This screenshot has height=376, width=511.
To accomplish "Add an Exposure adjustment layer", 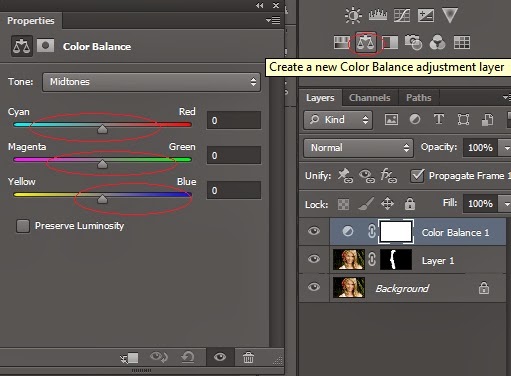I will tap(426, 15).
